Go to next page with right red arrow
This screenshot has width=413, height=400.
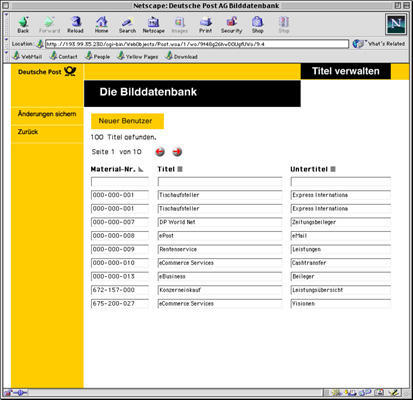coord(177,152)
